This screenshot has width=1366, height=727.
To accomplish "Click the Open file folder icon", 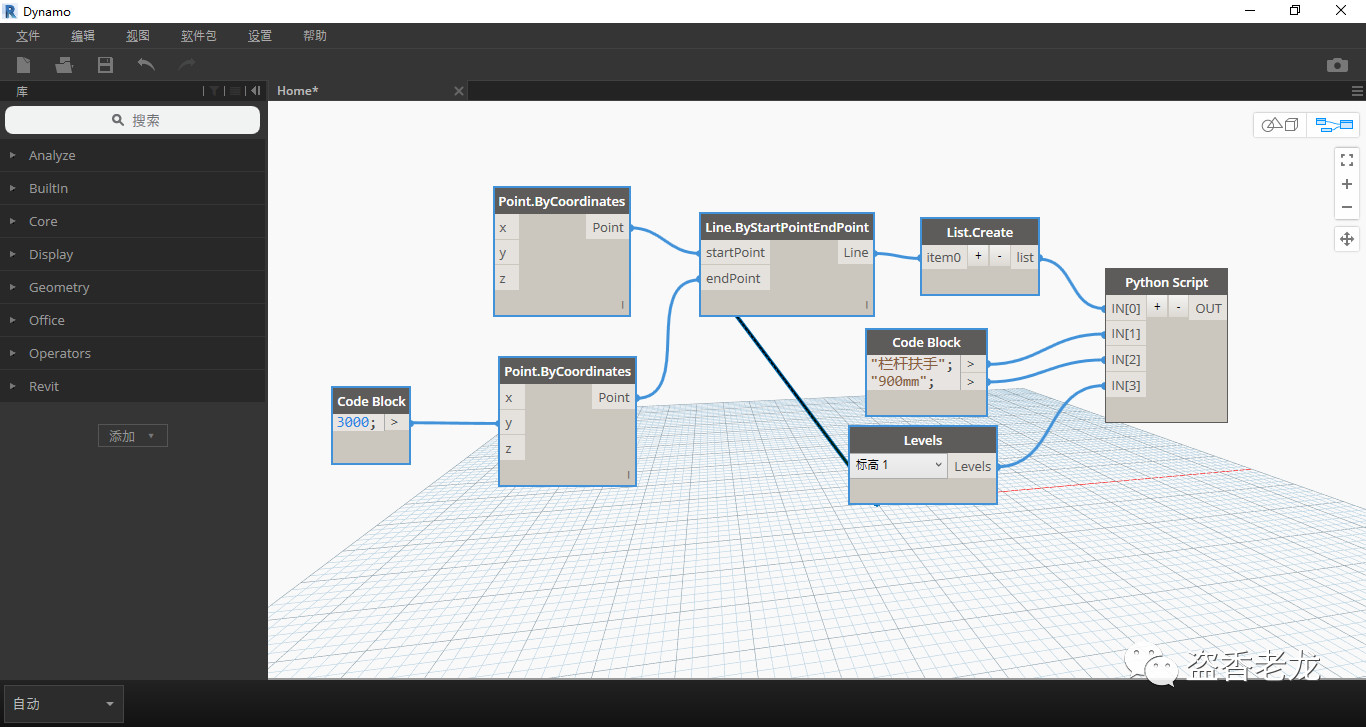I will click(64, 65).
